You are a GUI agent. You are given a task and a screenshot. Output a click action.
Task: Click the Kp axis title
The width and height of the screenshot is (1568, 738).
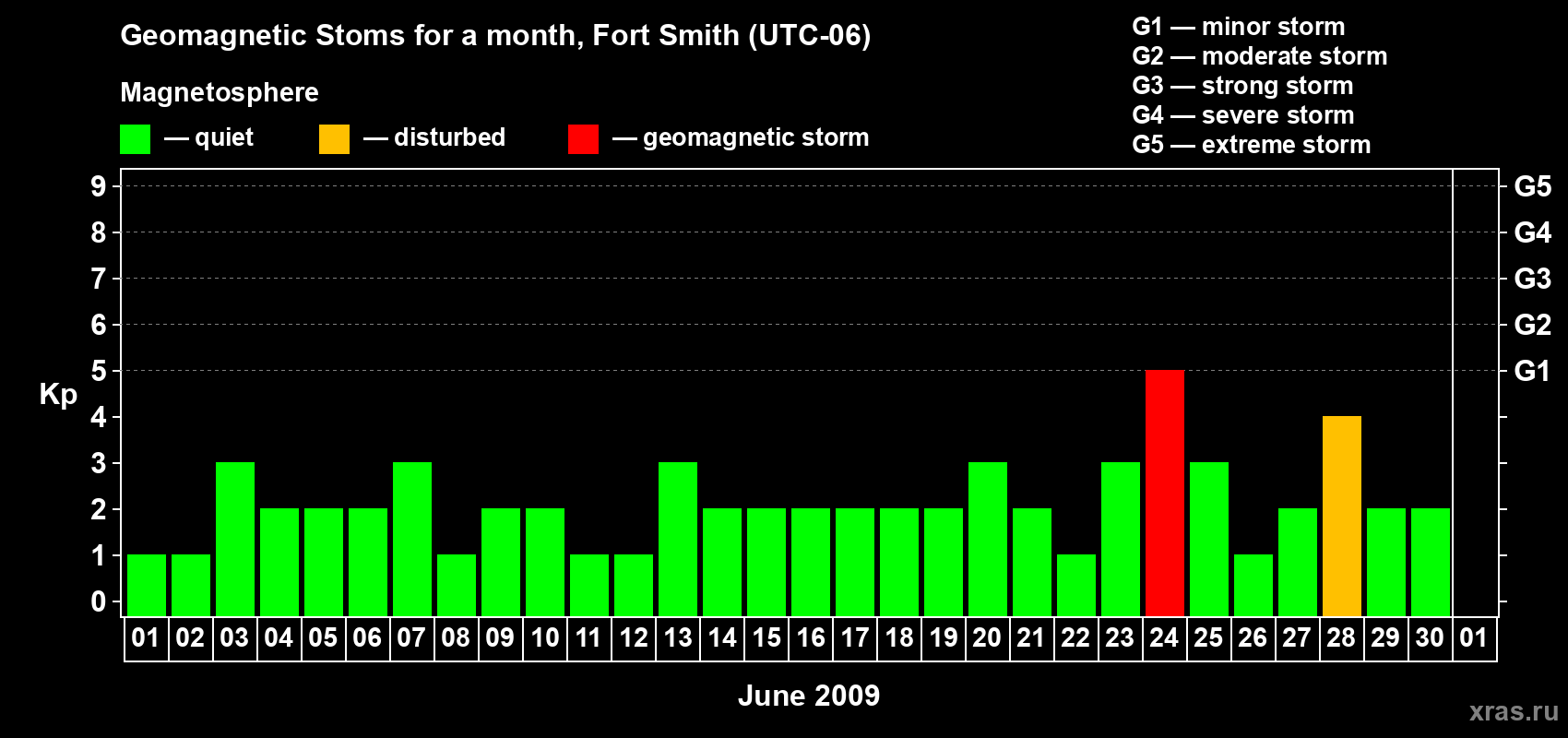[x=58, y=395]
